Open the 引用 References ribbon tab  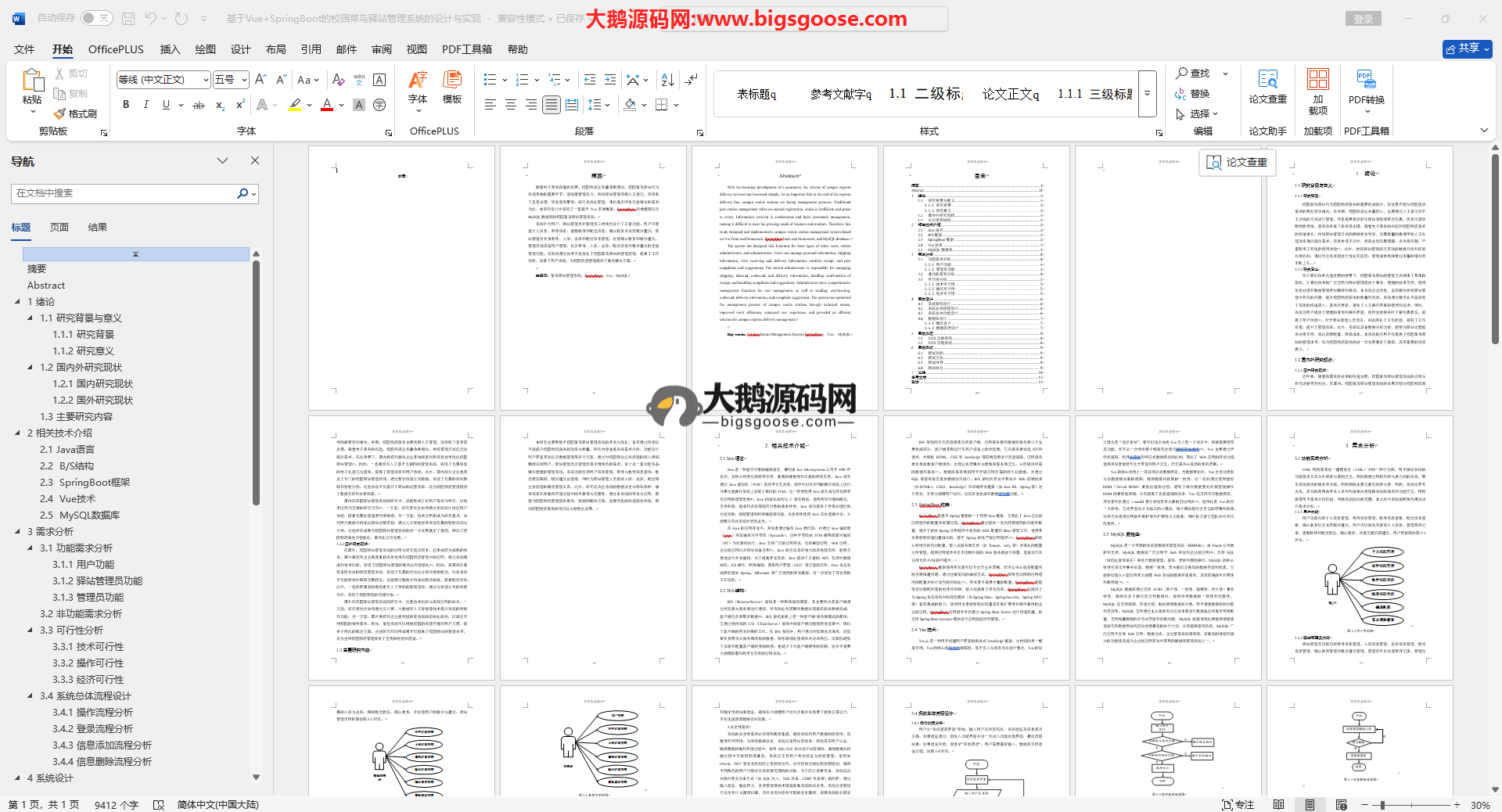click(311, 49)
